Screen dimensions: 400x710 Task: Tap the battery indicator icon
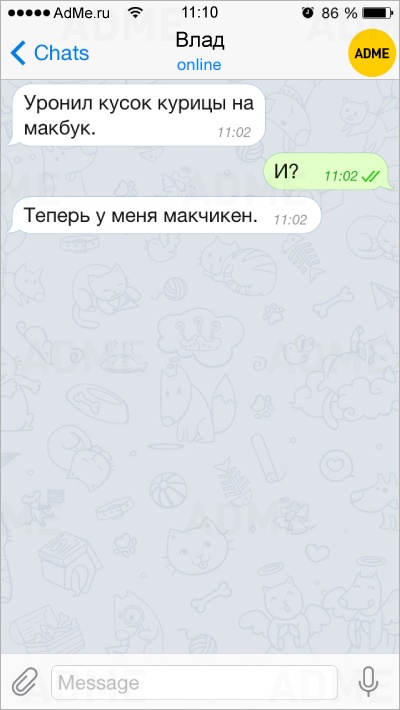coord(378,13)
